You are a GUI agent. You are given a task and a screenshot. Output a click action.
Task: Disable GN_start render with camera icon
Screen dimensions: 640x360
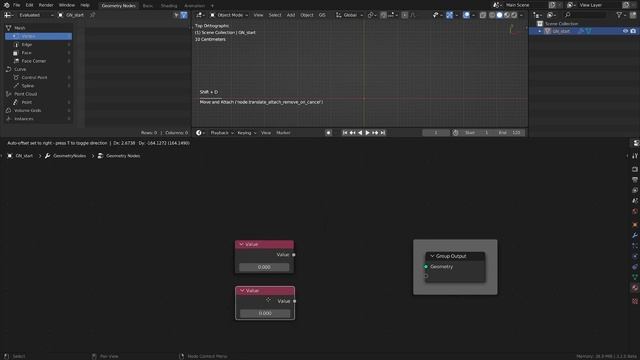point(633,31)
